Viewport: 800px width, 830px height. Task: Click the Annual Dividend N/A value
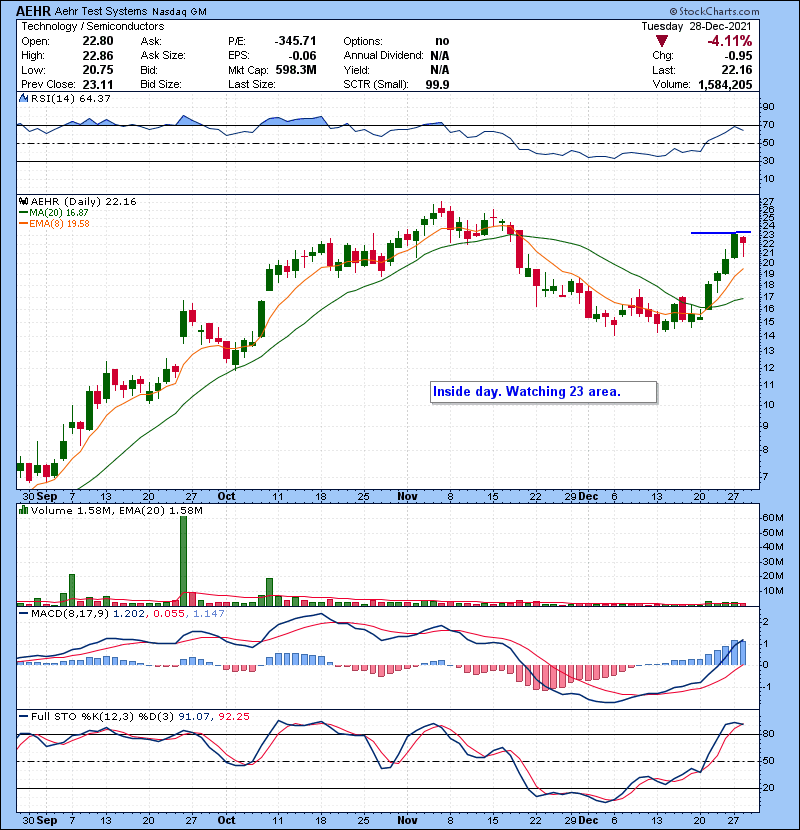click(x=439, y=55)
